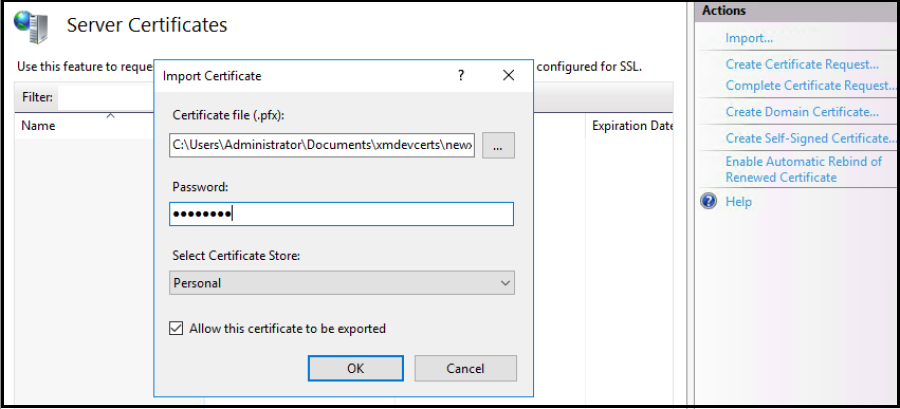Sort the list by Name column header

39,127
